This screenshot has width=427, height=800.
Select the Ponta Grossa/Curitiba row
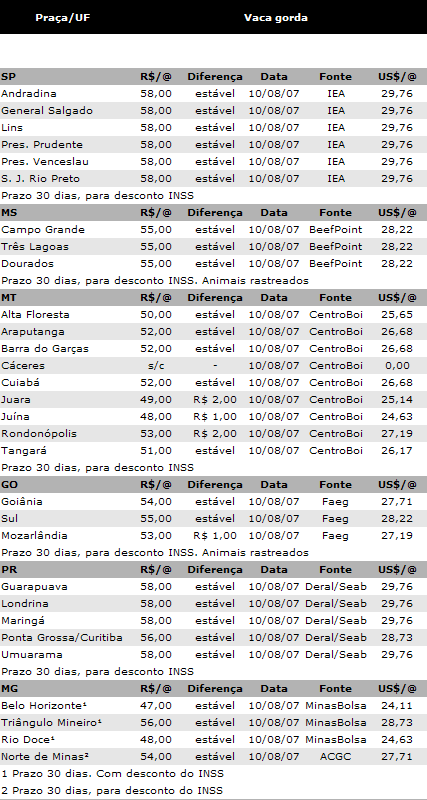click(213, 638)
